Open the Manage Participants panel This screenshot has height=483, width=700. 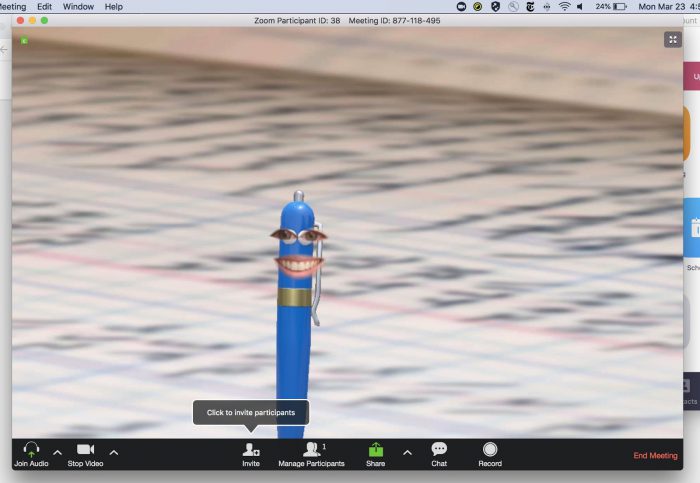311,450
